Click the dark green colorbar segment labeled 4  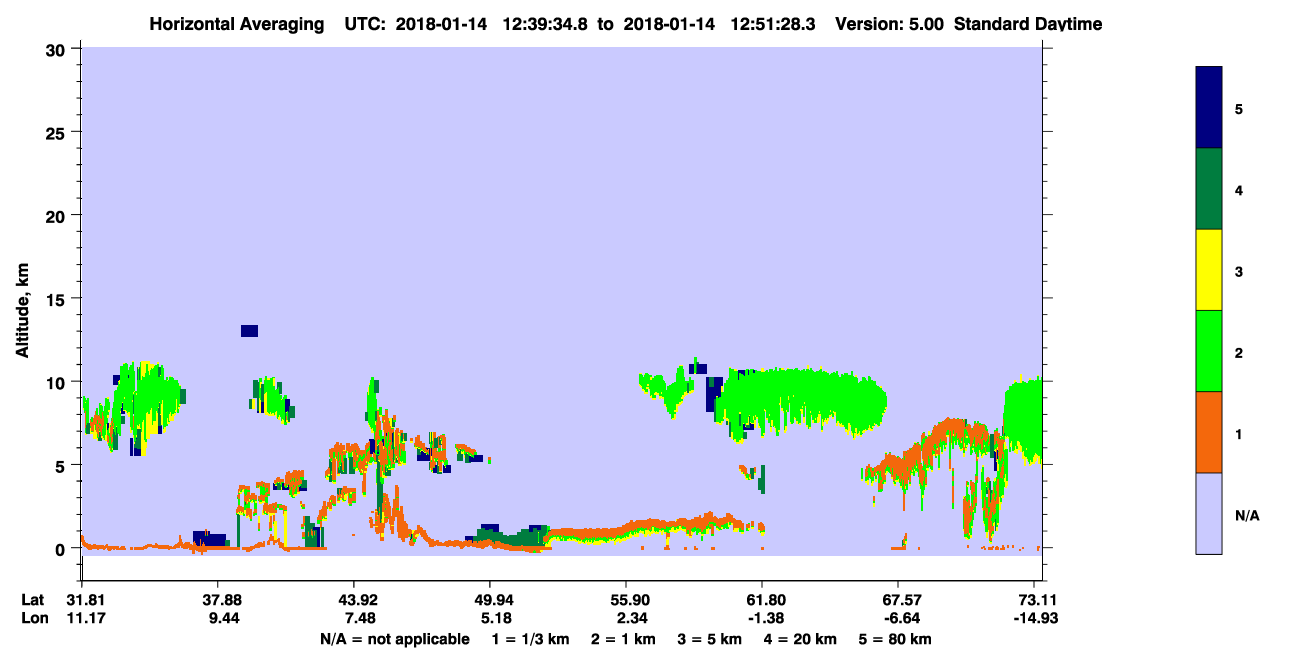pos(1209,189)
